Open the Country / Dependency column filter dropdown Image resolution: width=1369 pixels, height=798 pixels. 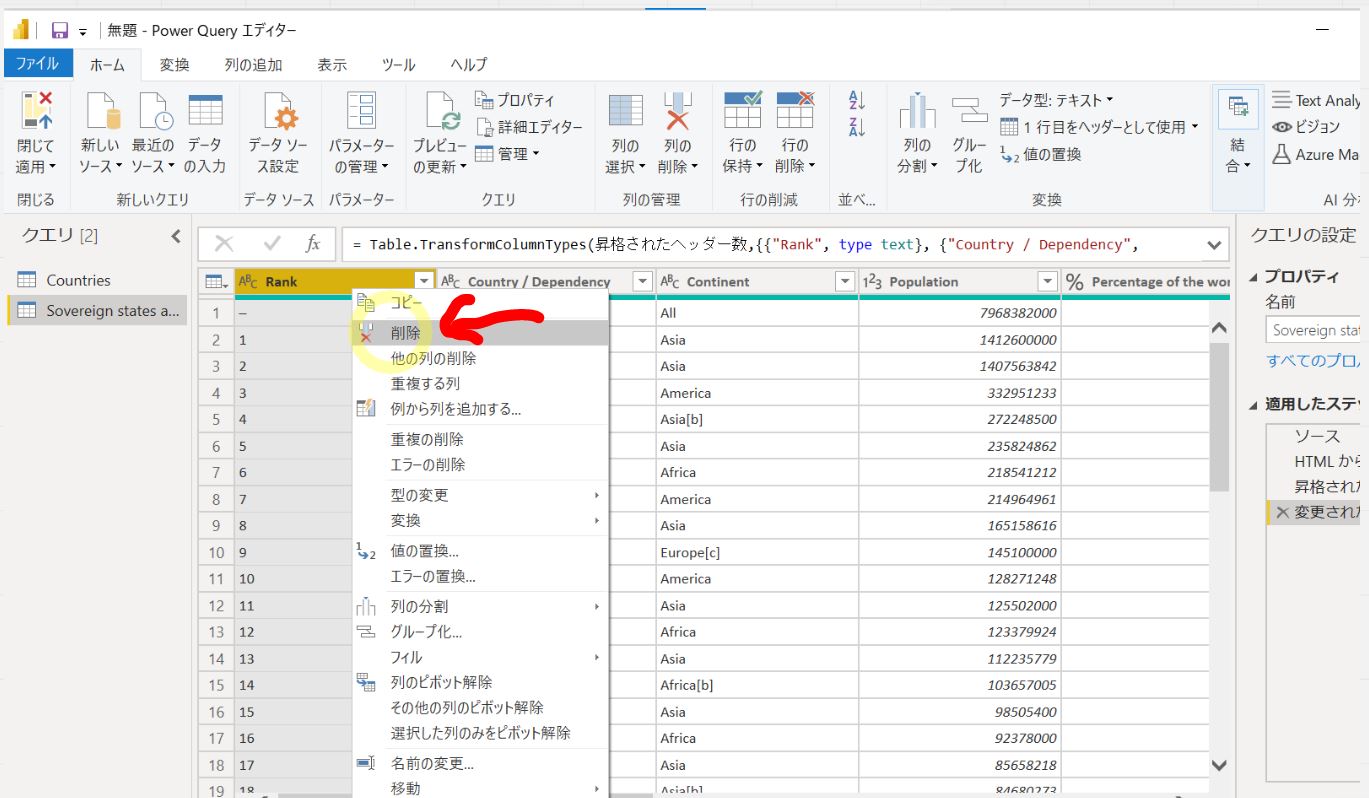point(643,282)
